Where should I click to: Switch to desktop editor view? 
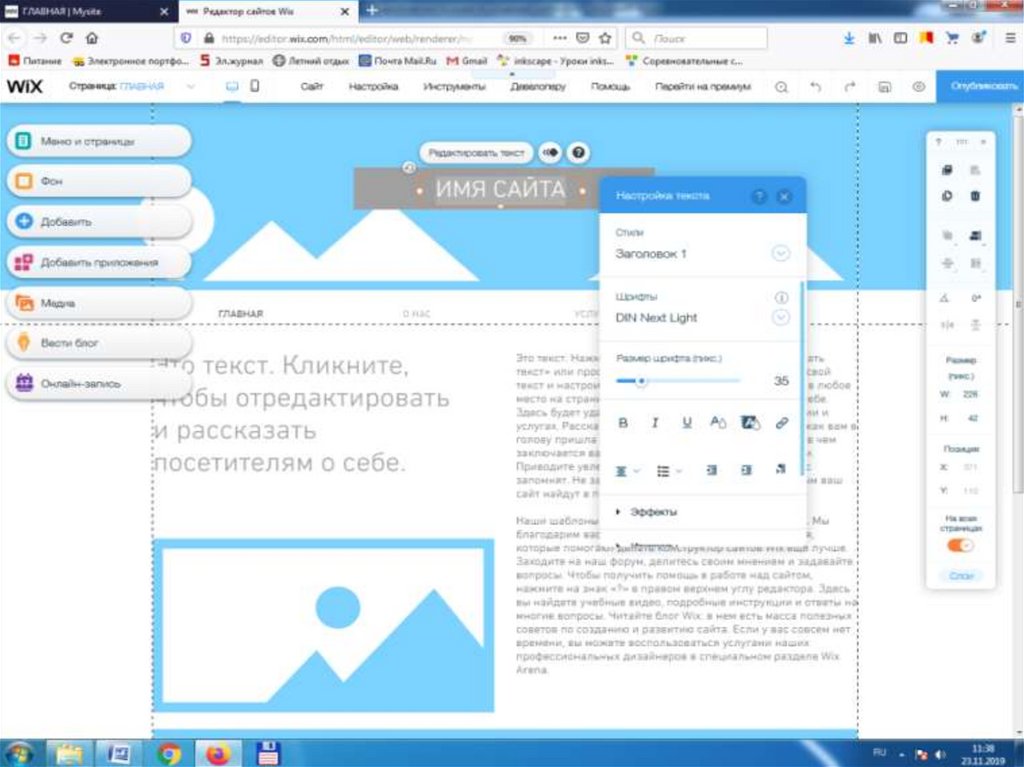(232, 86)
